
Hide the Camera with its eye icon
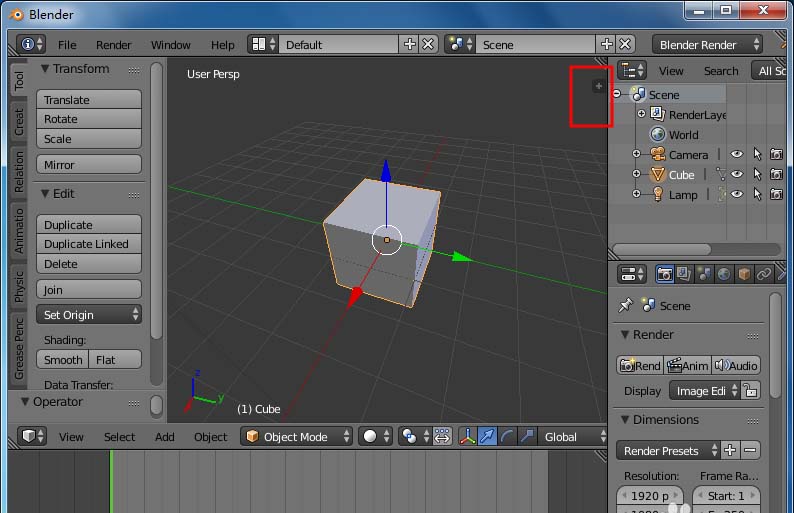[737, 155]
